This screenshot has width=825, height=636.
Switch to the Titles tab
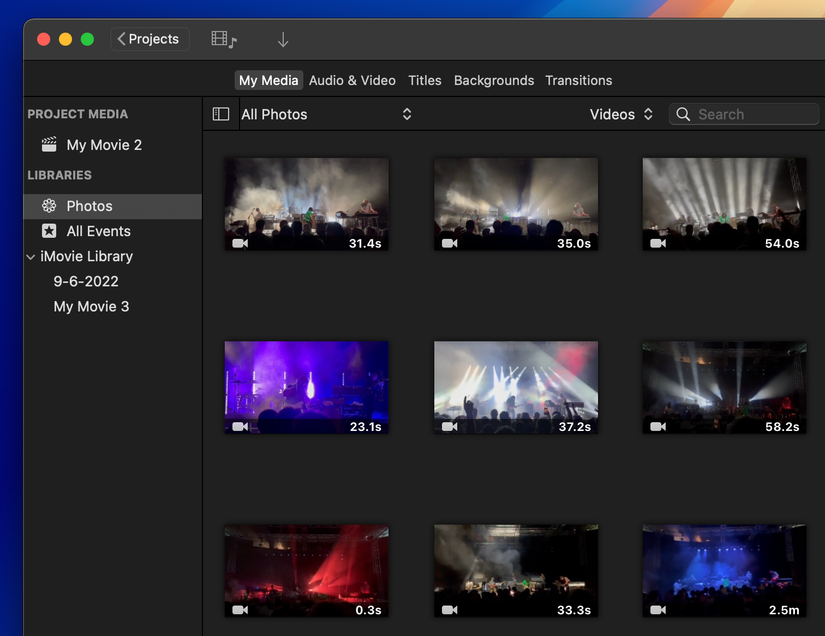[x=424, y=80]
